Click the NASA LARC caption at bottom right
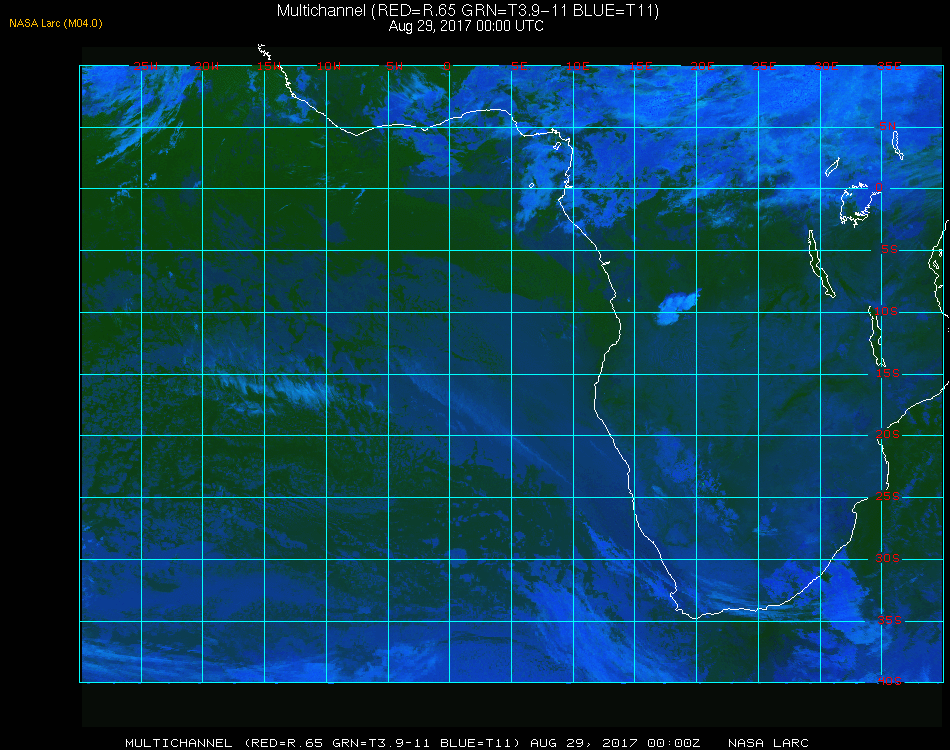Viewport: 950px width, 750px height. click(768, 743)
